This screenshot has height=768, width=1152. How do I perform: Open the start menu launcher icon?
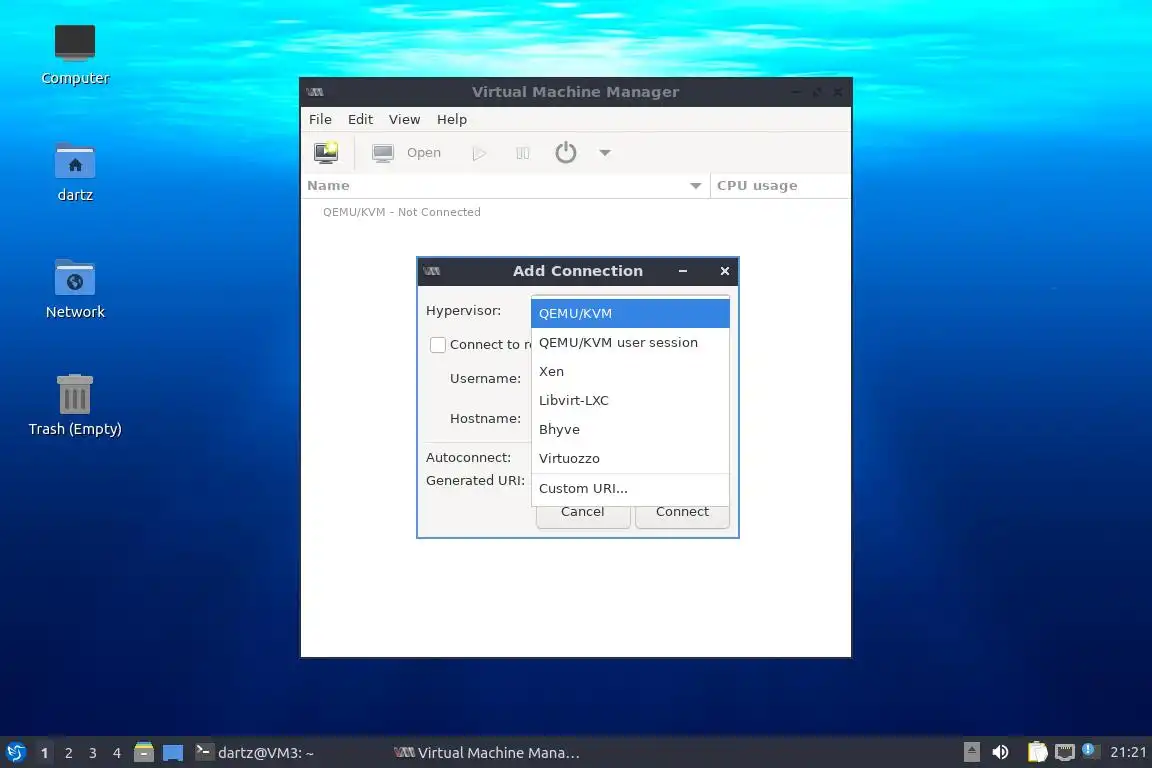coord(16,753)
